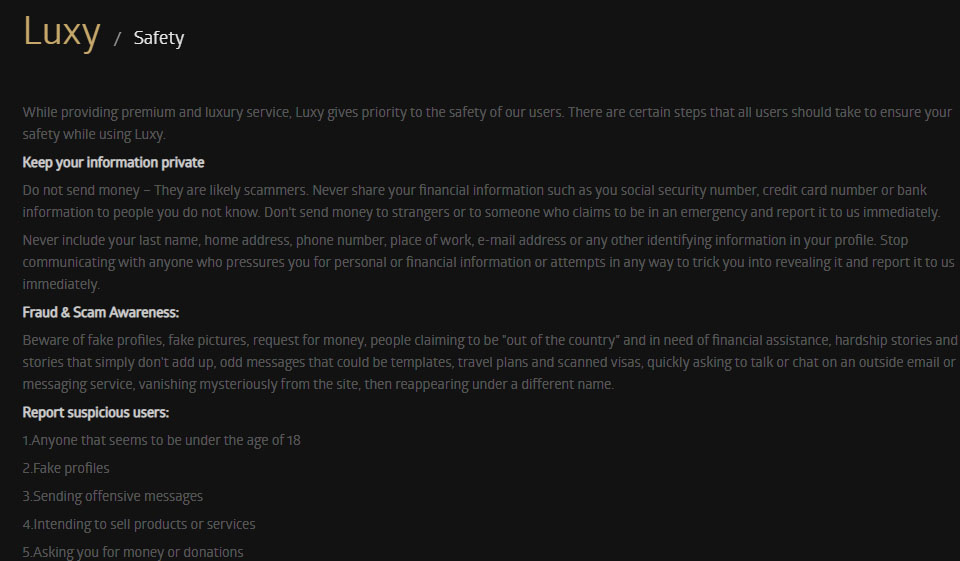This screenshot has height=561, width=960.
Task: Click the "Keep your information private" heading
Action: point(113,162)
